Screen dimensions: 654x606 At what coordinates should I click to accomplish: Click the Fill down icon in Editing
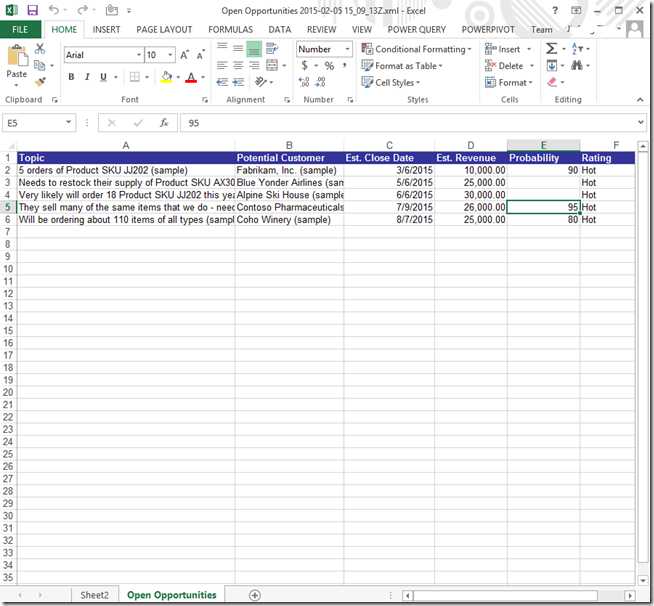[x=551, y=65]
